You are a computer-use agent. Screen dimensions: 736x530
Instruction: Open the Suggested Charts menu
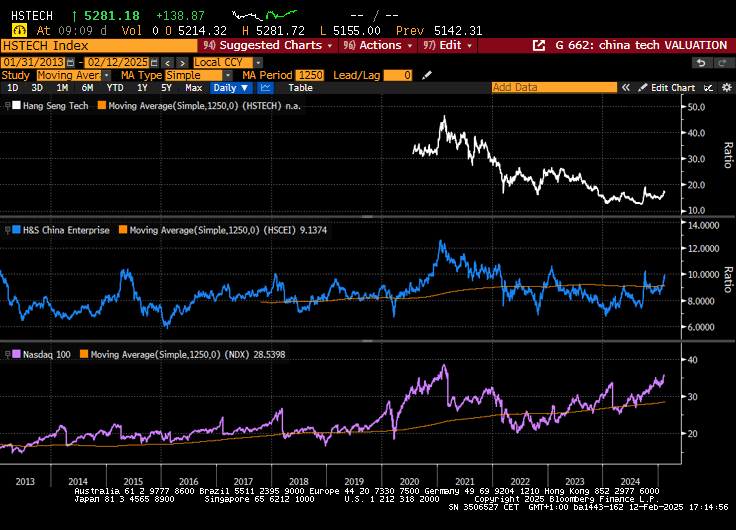(x=268, y=46)
